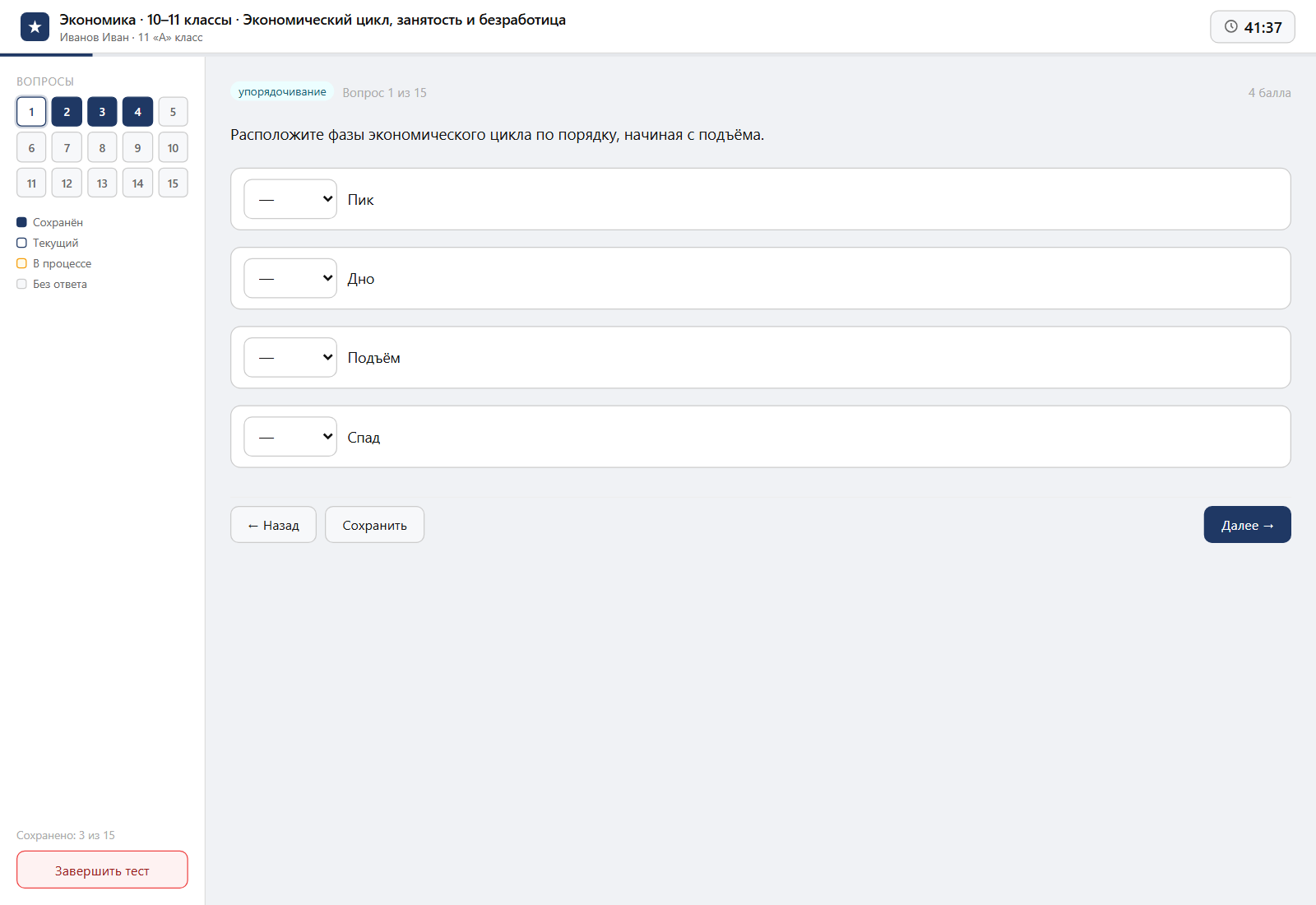Viewport: 1316px width, 905px height.
Task: Click the Вопрос 1 из 15 counter
Action: 385,93
